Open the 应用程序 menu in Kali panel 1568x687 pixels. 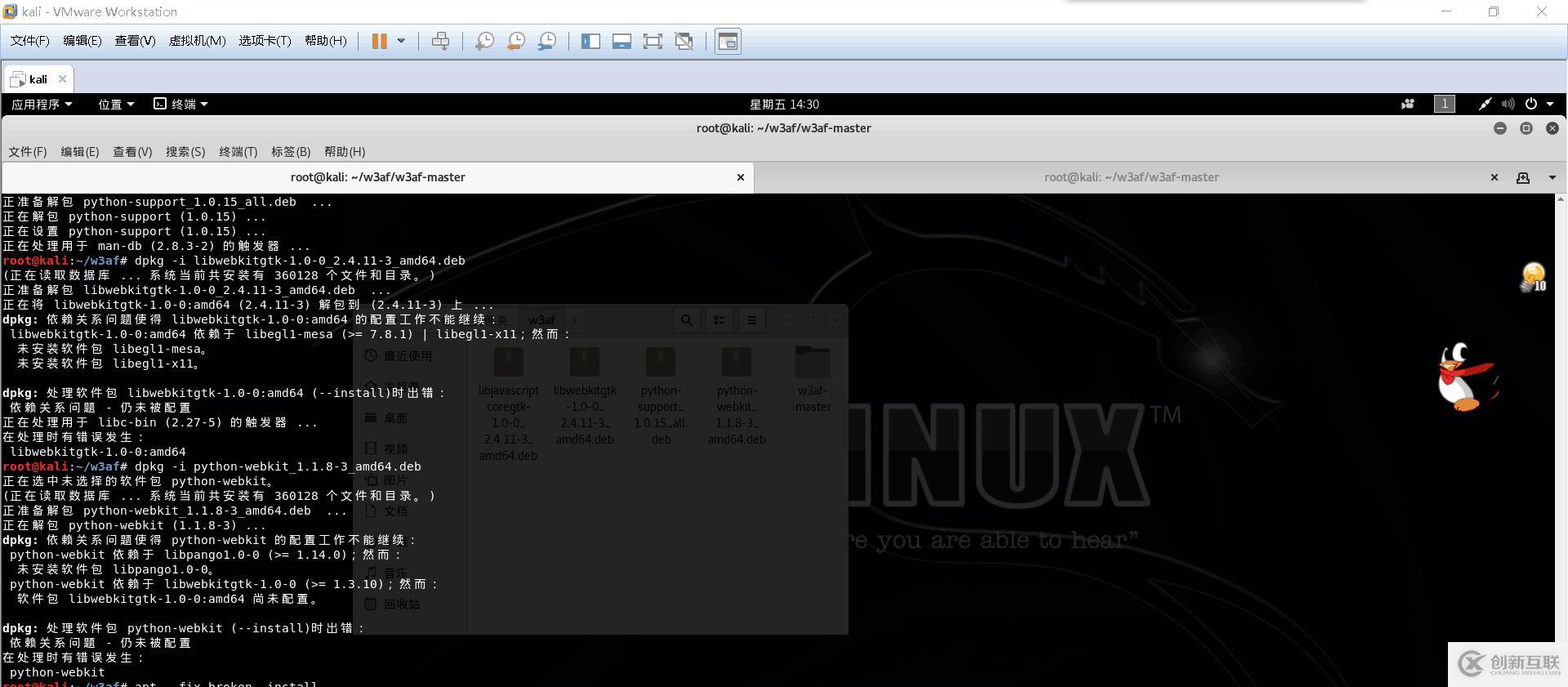pyautogui.click(x=42, y=104)
